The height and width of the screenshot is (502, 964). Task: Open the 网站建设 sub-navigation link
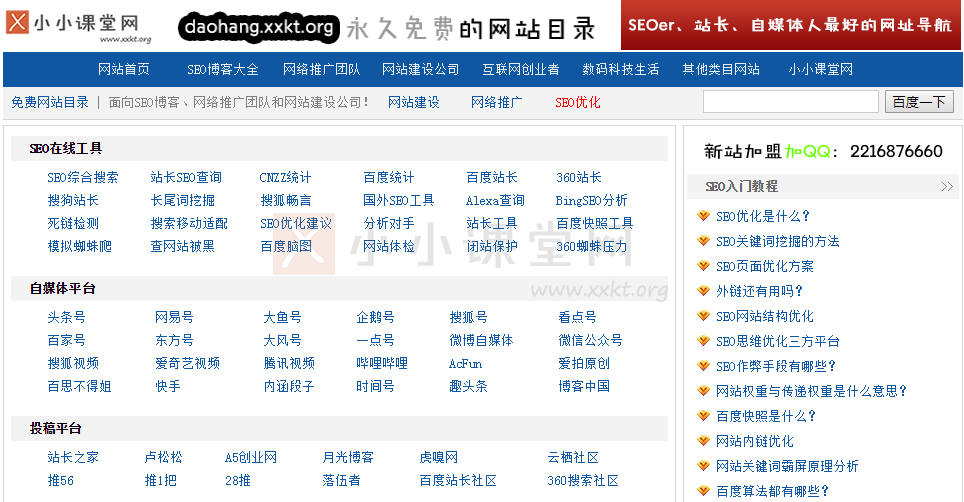[414, 103]
